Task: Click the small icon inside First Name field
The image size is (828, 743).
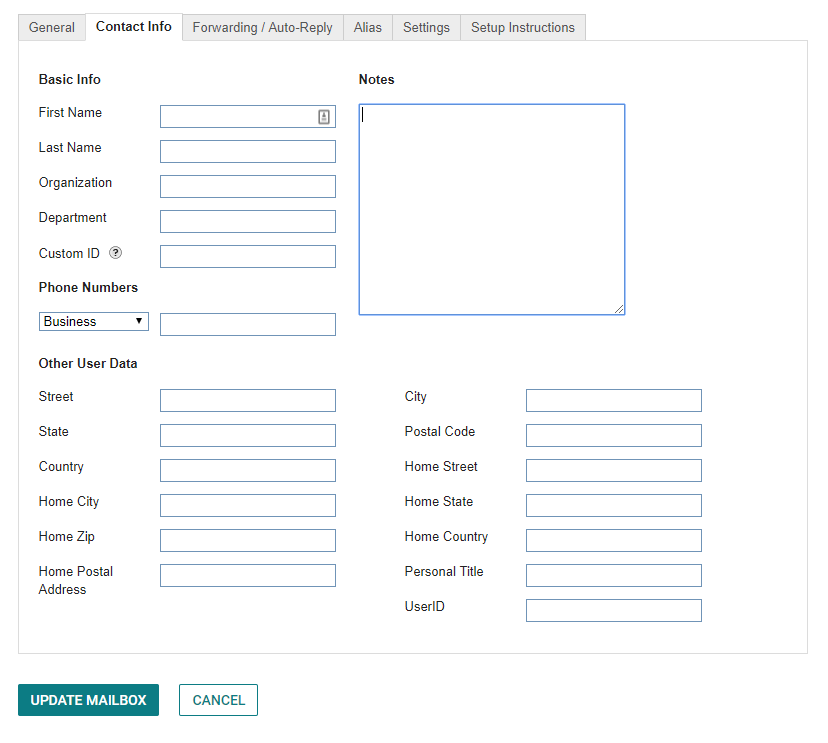Action: [323, 116]
